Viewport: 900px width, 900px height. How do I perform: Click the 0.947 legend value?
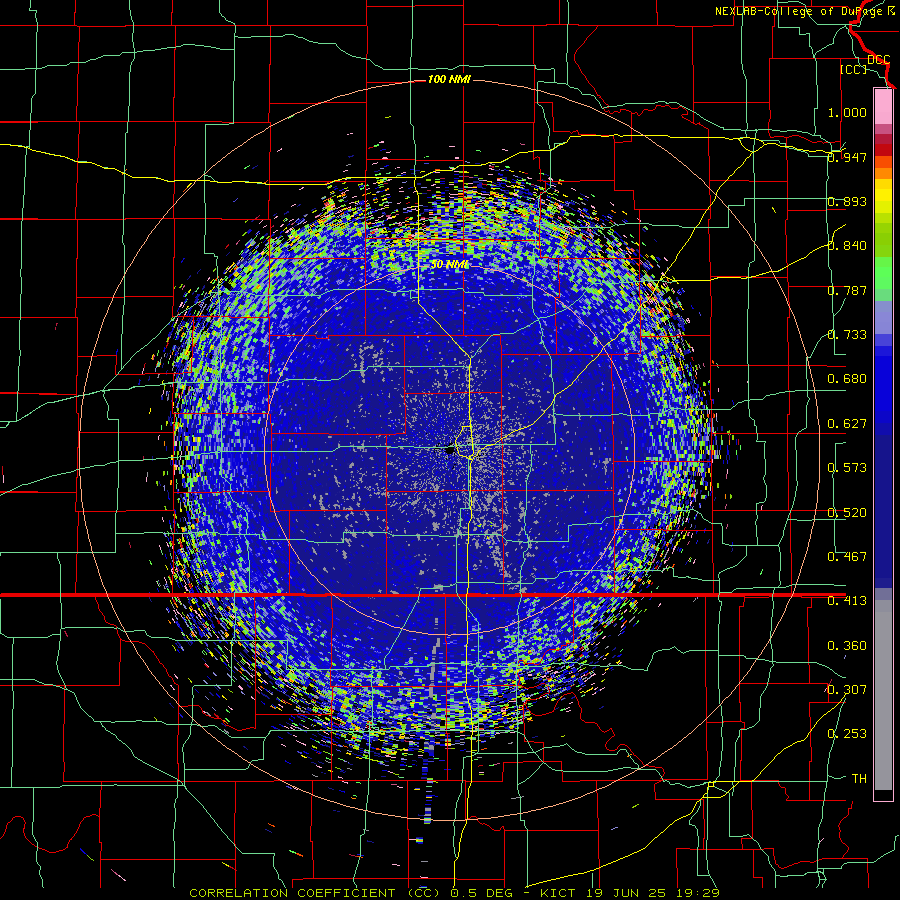[847, 157]
